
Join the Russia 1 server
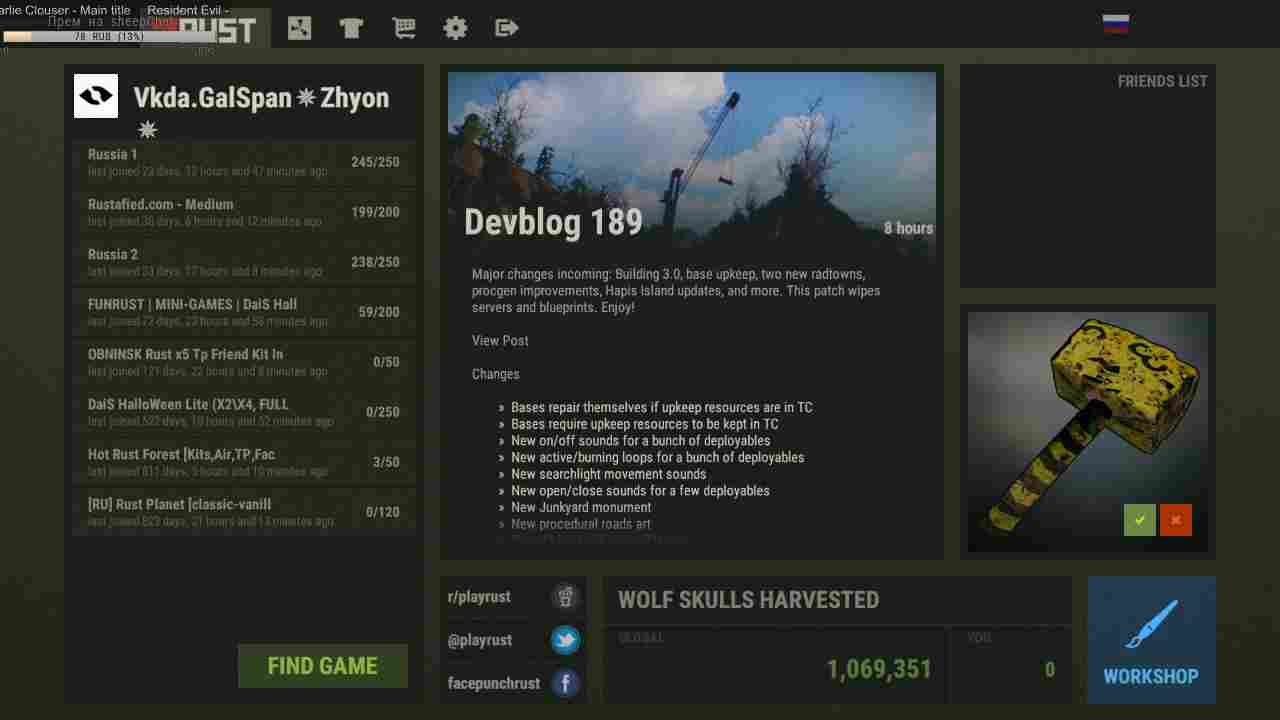(244, 162)
